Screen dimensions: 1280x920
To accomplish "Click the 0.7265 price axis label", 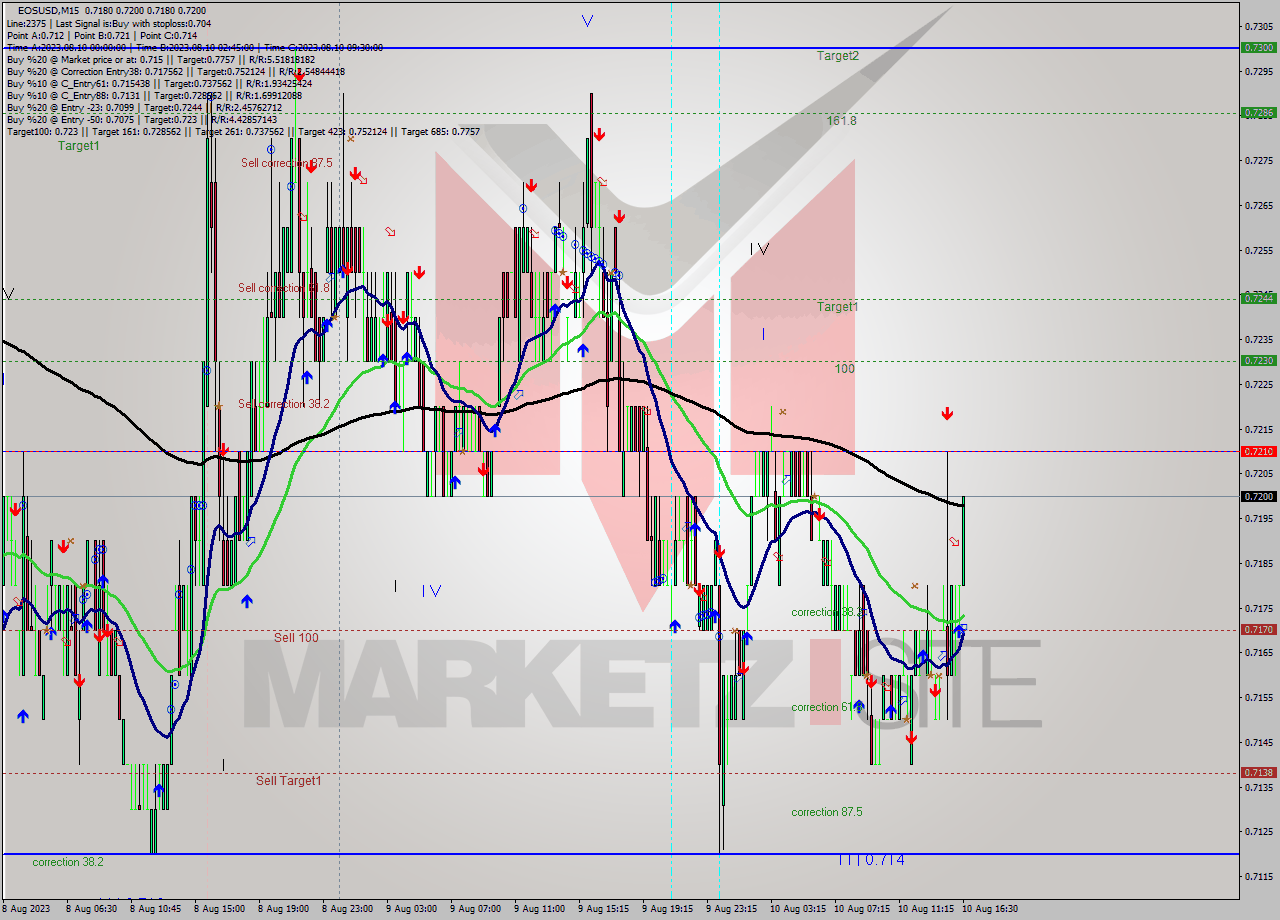I will click(1257, 206).
